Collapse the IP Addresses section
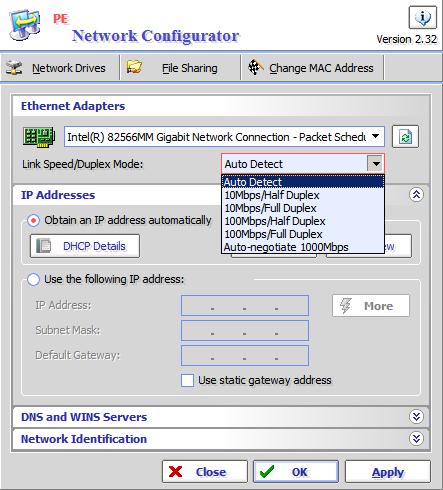Viewport: 443px width, 490px height. tap(416, 195)
